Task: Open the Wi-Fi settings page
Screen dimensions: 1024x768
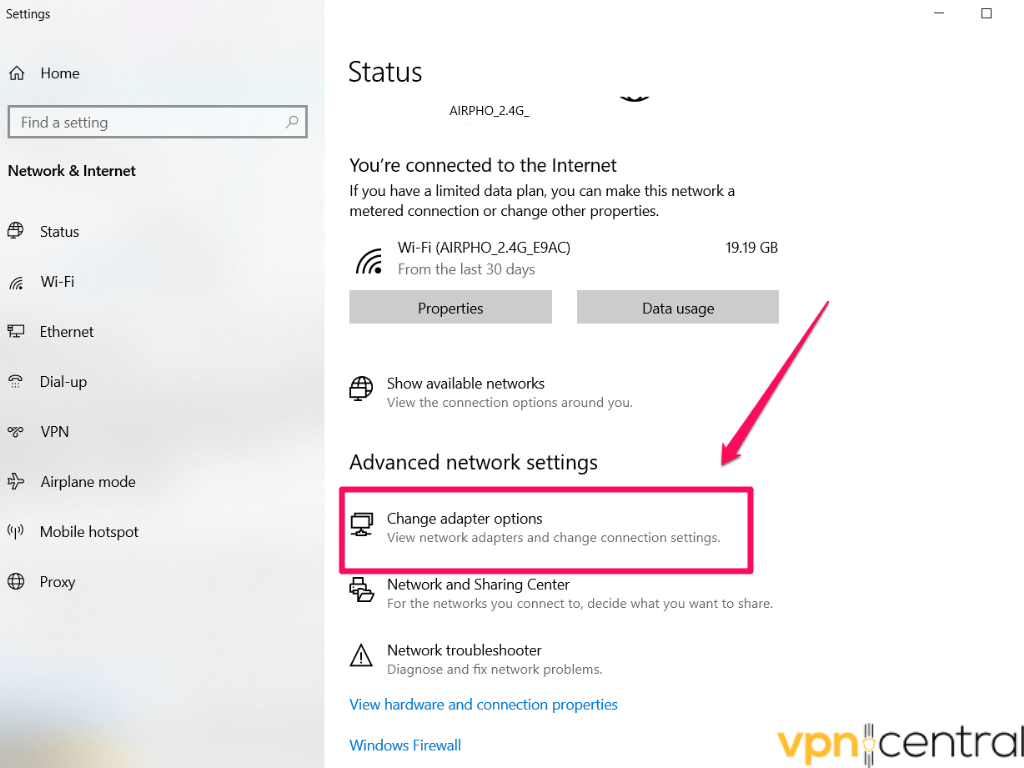Action: pos(57,282)
